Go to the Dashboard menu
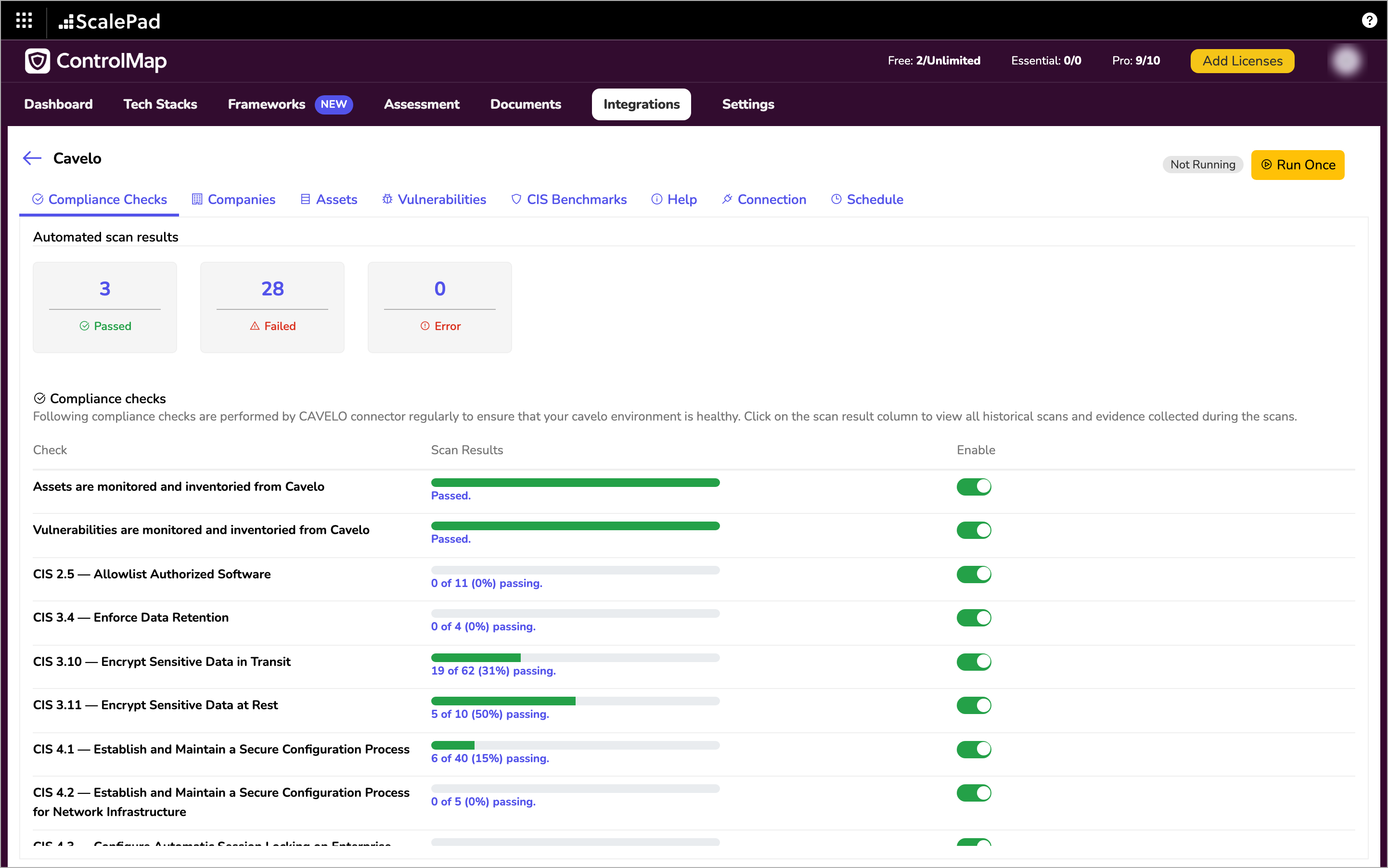This screenshot has height=868, width=1388. point(59,104)
